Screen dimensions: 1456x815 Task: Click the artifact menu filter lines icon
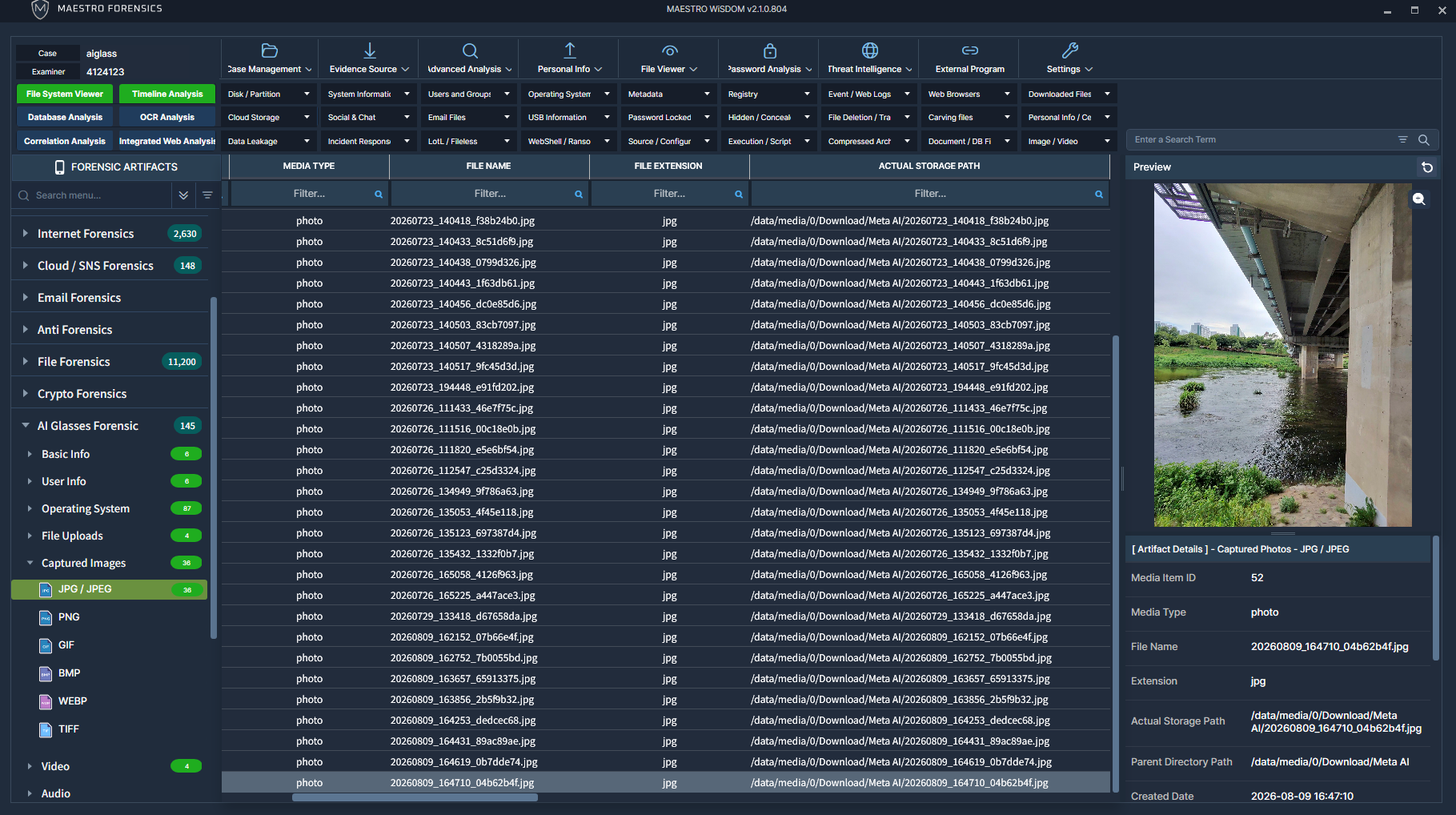(207, 195)
